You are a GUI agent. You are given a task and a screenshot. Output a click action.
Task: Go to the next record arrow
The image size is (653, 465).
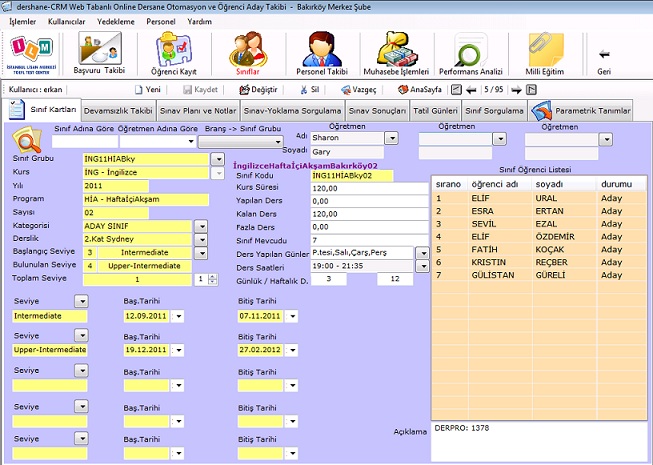coord(516,90)
